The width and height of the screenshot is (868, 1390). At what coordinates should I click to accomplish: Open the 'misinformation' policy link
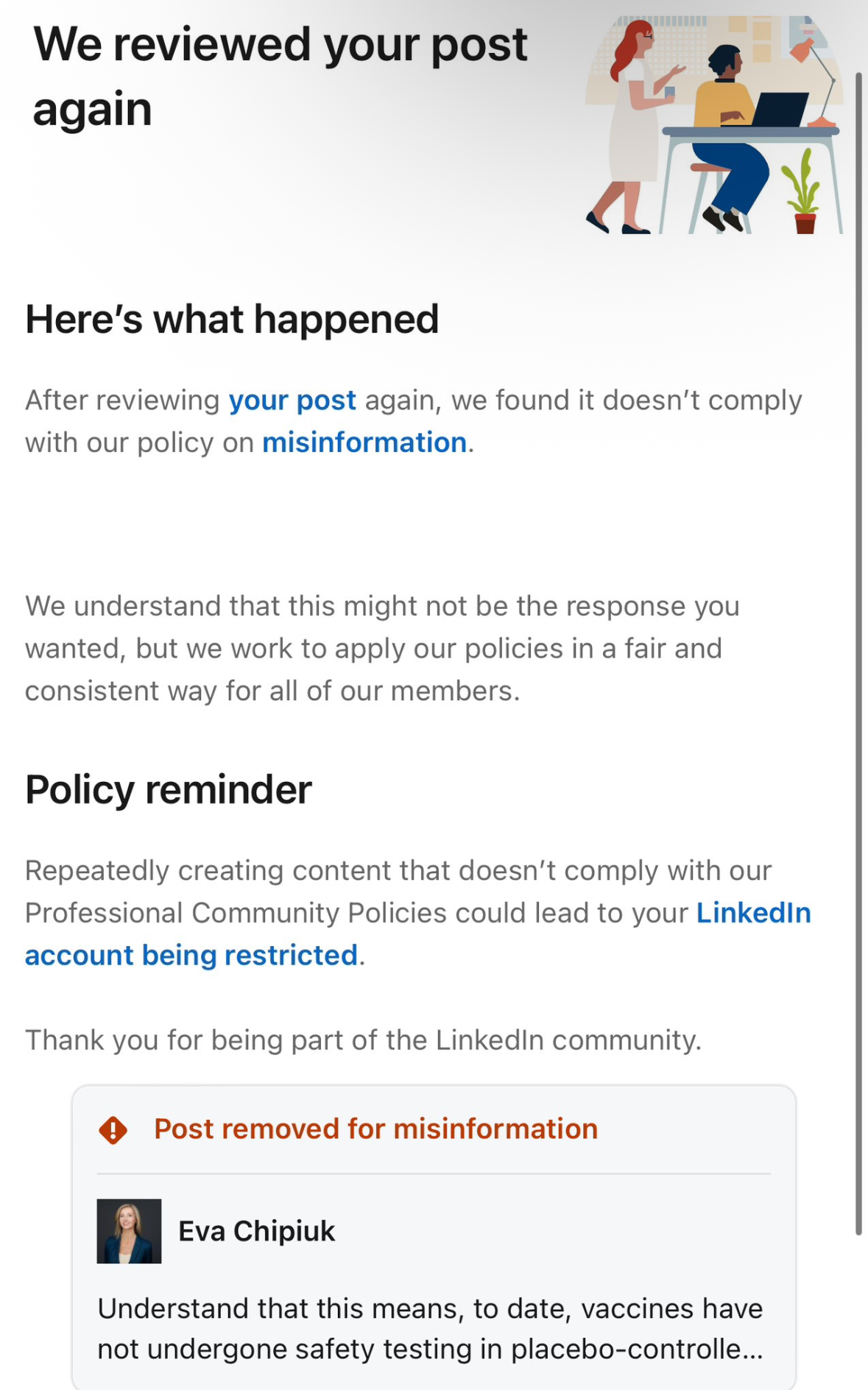pos(364,442)
